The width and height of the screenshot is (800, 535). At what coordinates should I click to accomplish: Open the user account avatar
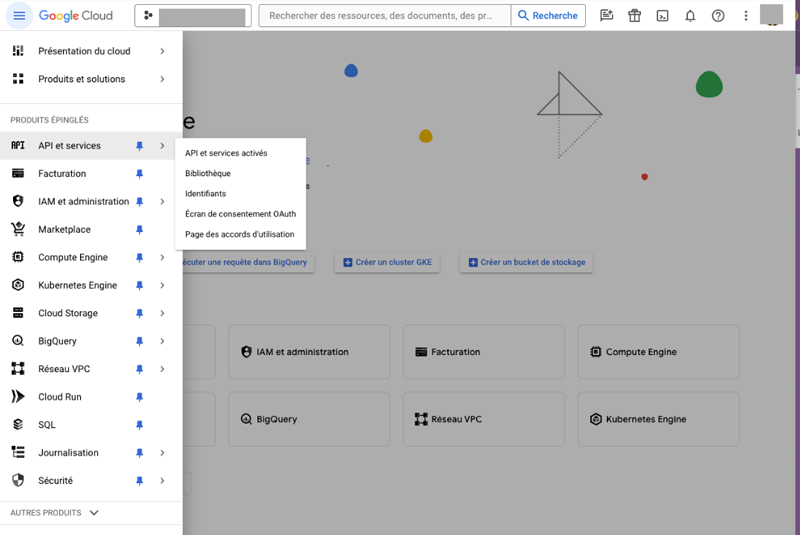coord(771,15)
